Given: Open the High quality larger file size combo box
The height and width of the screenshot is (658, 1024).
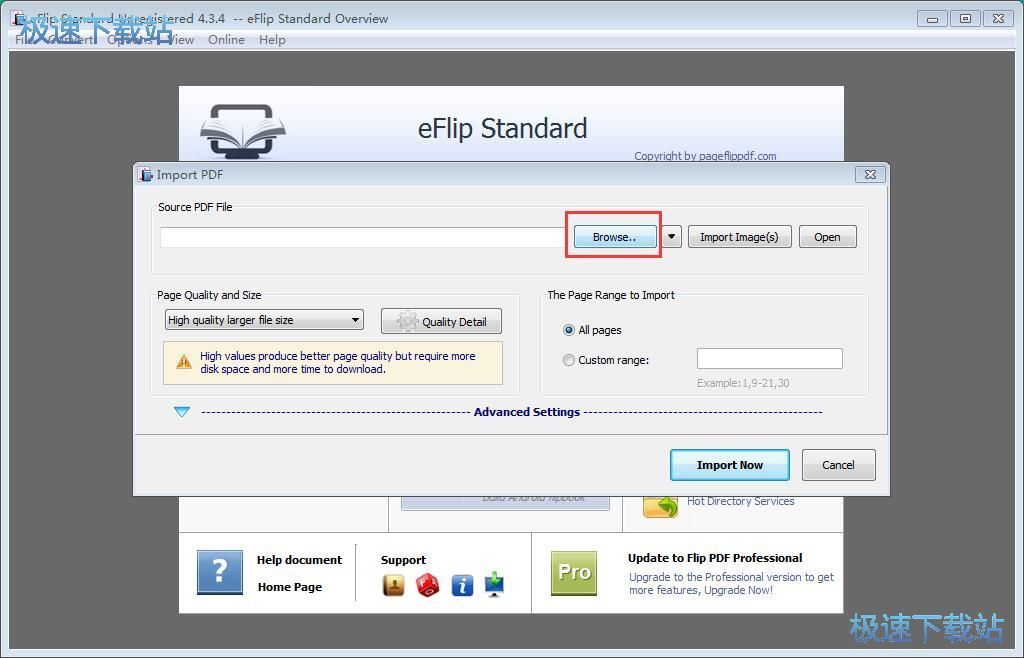Looking at the screenshot, I should click(264, 320).
